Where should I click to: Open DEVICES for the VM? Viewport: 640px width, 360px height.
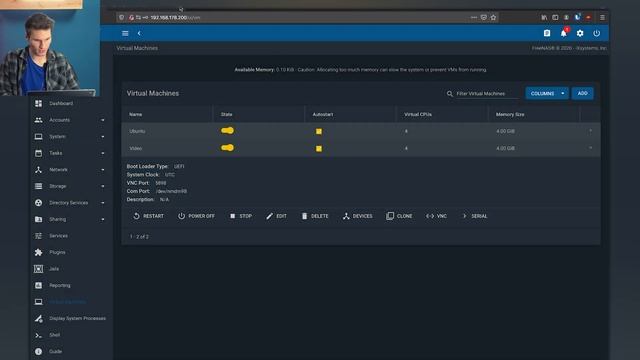coord(358,216)
